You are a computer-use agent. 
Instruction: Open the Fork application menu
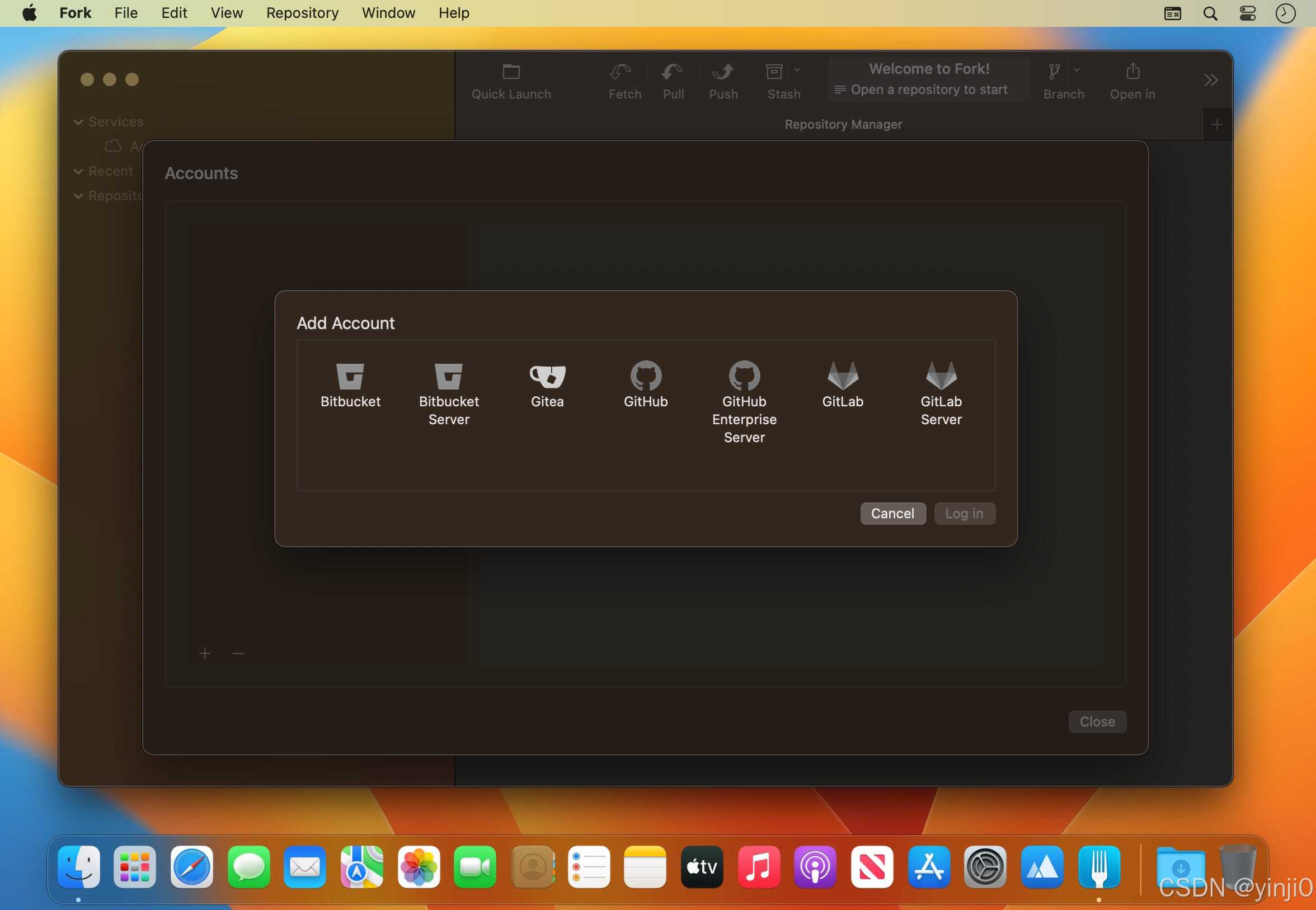coord(75,12)
